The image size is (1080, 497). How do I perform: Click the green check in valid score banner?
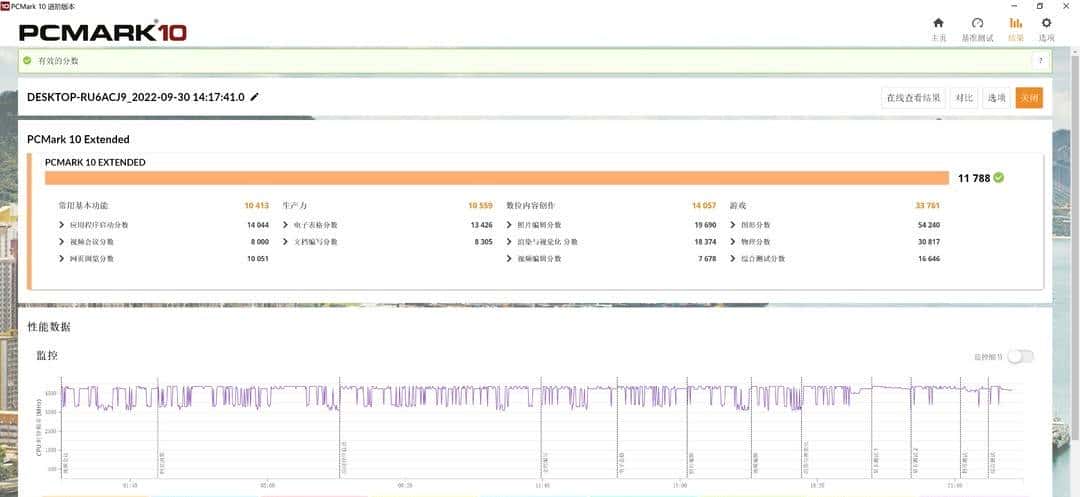click(x=27, y=61)
